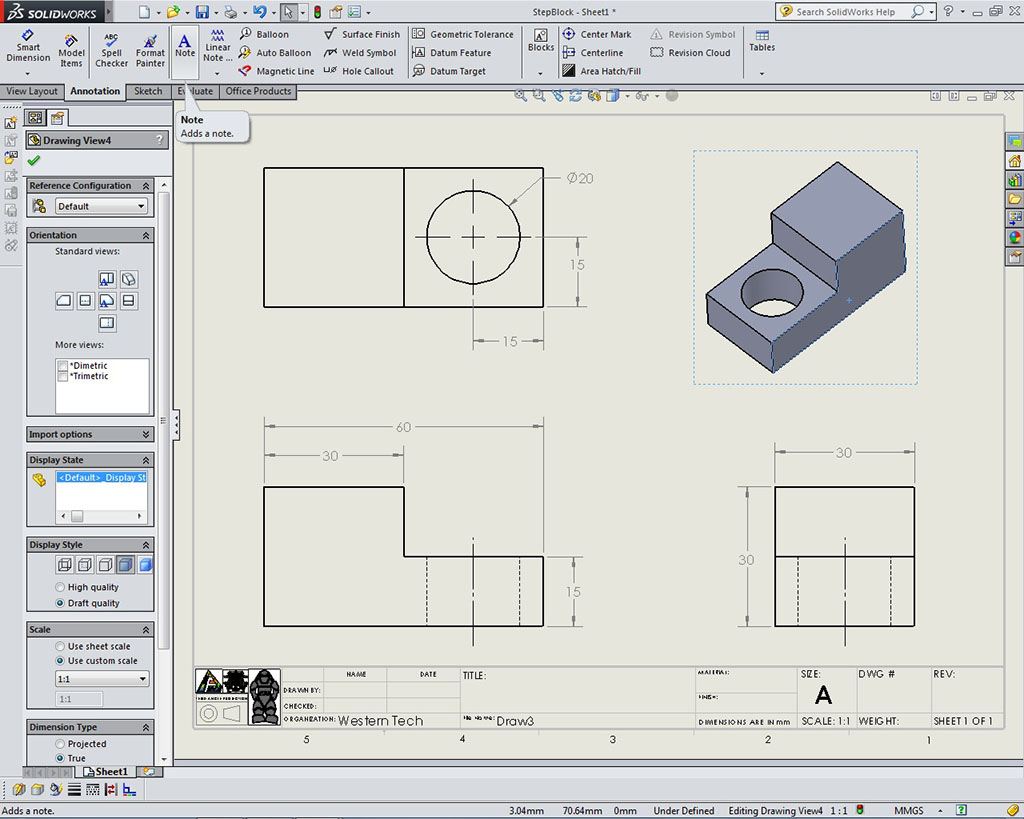The height and width of the screenshot is (819, 1024).
Task: Choose the Use sheet scale option
Action: click(60, 646)
